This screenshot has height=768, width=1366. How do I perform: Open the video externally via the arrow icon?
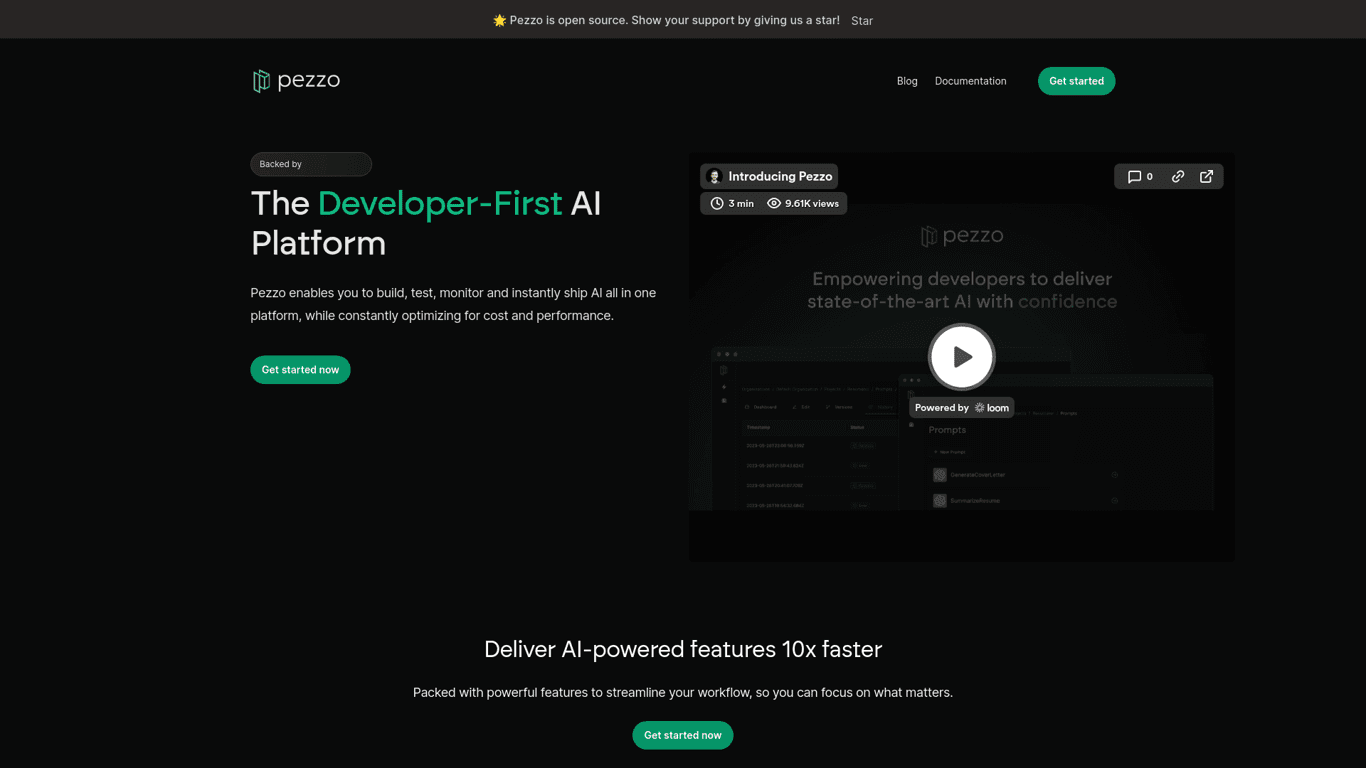click(1206, 176)
